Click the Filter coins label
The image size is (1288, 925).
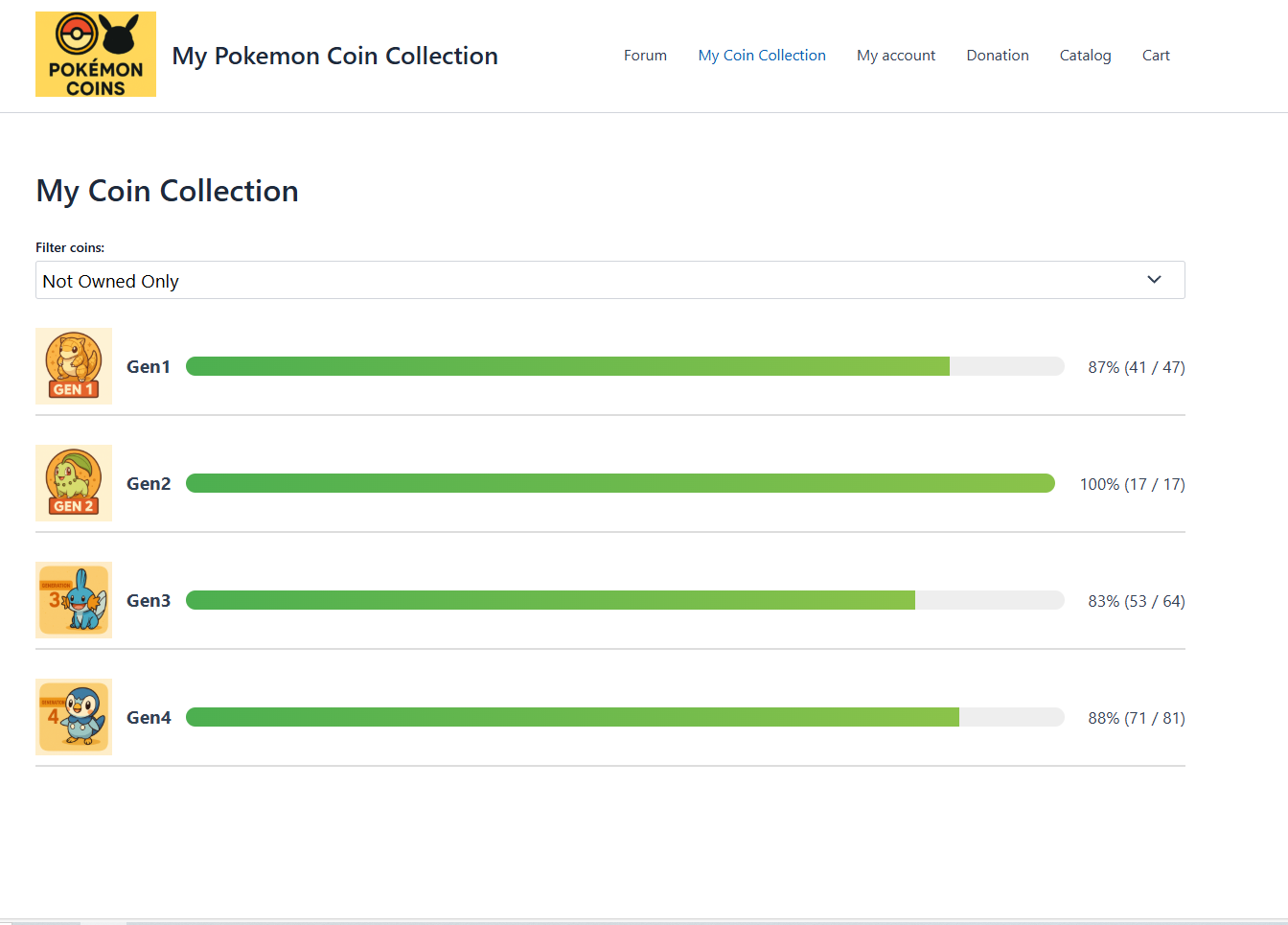[70, 247]
